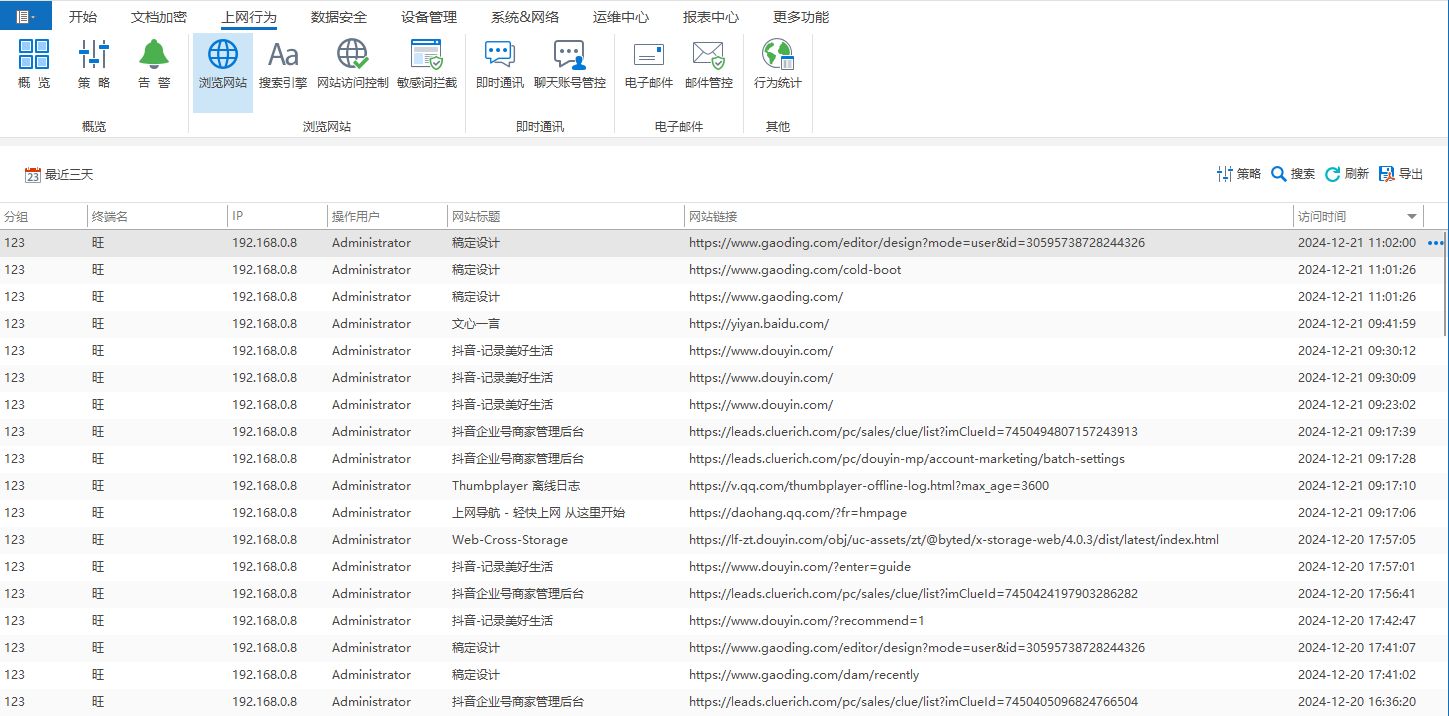Image resolution: width=1449 pixels, height=716 pixels.
Task: Open the 电子邮件 email icon
Action: tap(648, 64)
